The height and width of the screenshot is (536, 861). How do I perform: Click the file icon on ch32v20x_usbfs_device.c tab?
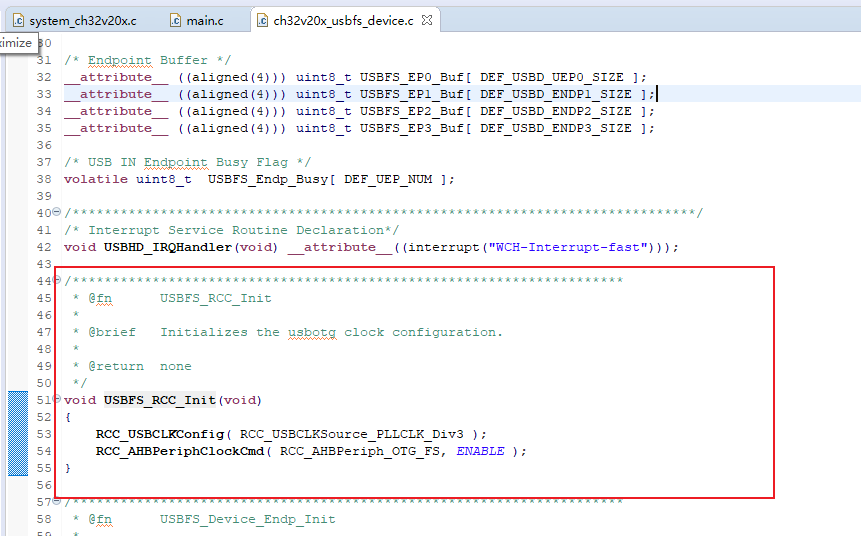point(262,20)
